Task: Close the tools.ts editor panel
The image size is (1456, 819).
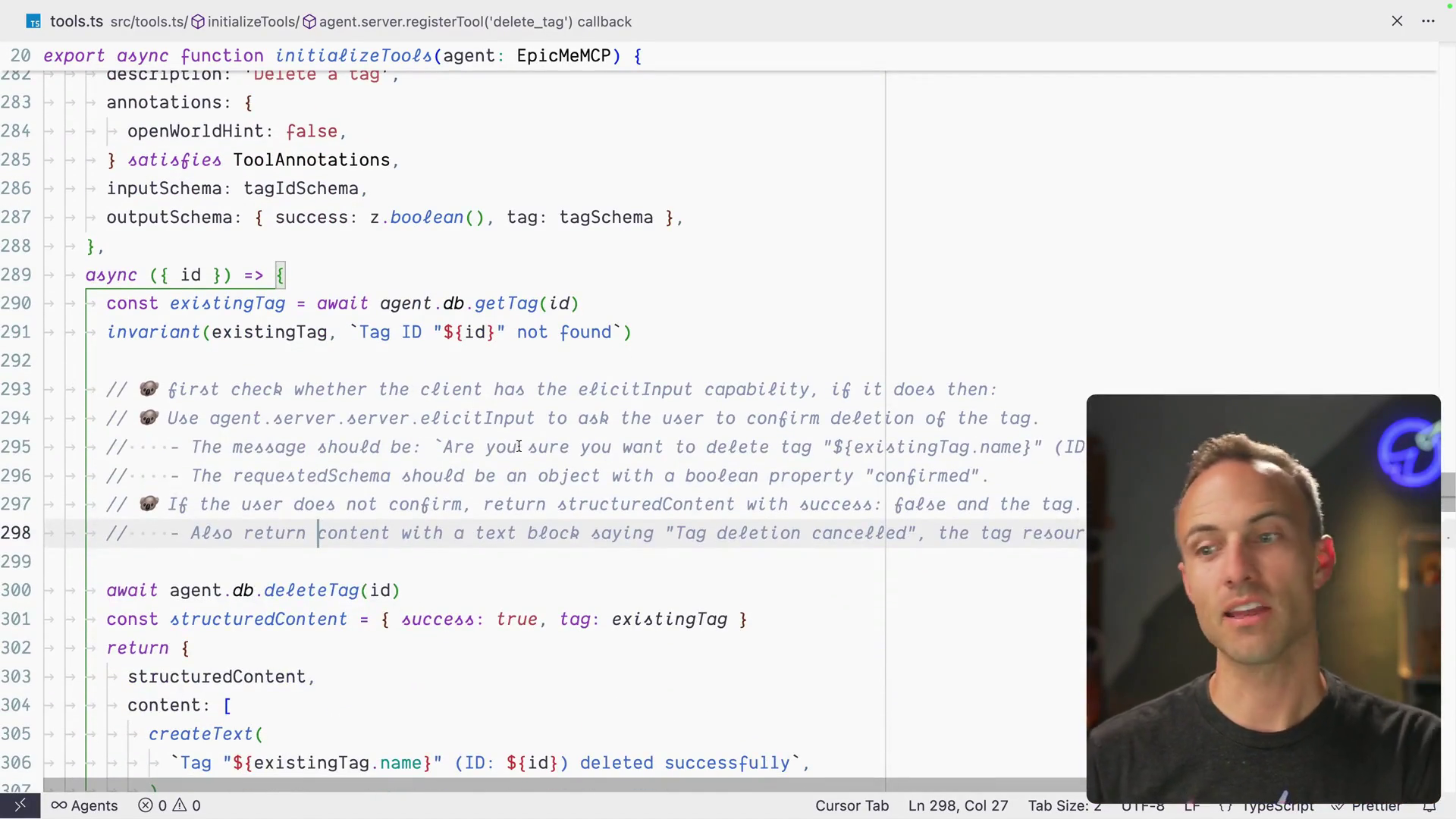Action: tap(1397, 21)
